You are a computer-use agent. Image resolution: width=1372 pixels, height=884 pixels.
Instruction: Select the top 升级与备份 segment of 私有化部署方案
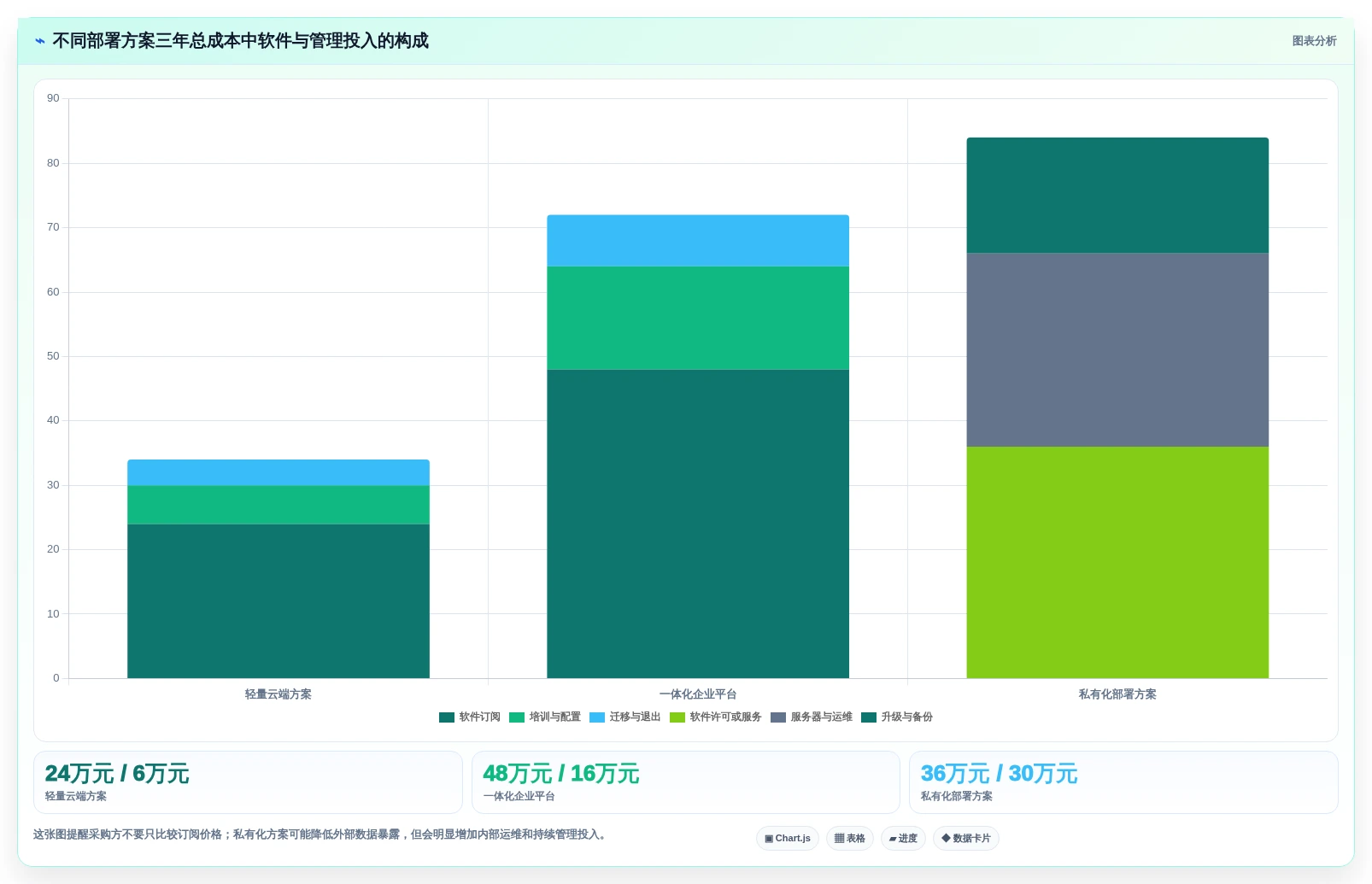point(1117,196)
